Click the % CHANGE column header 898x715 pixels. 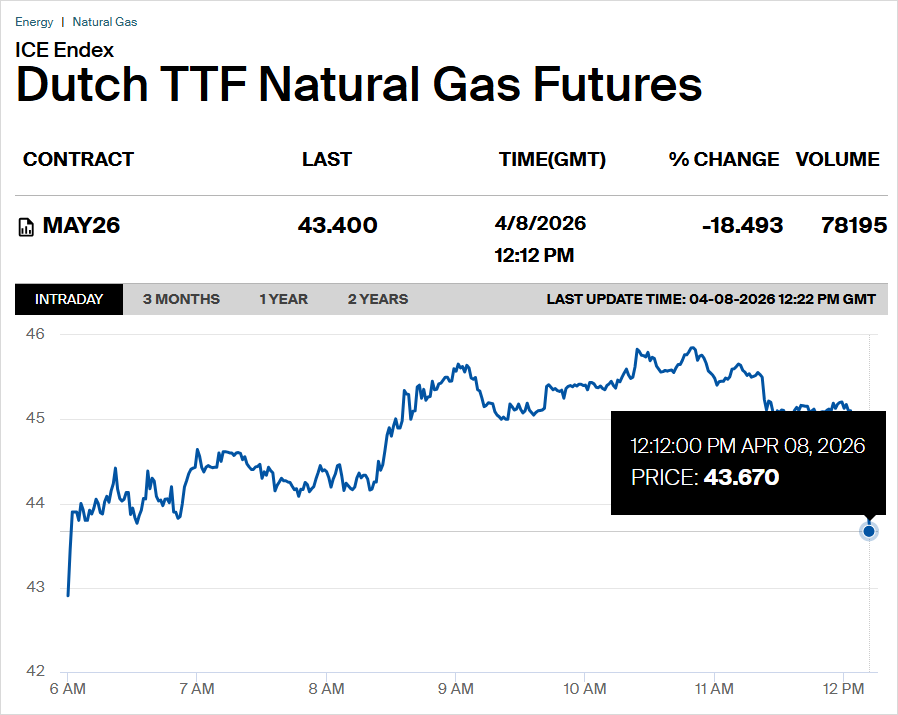point(724,159)
